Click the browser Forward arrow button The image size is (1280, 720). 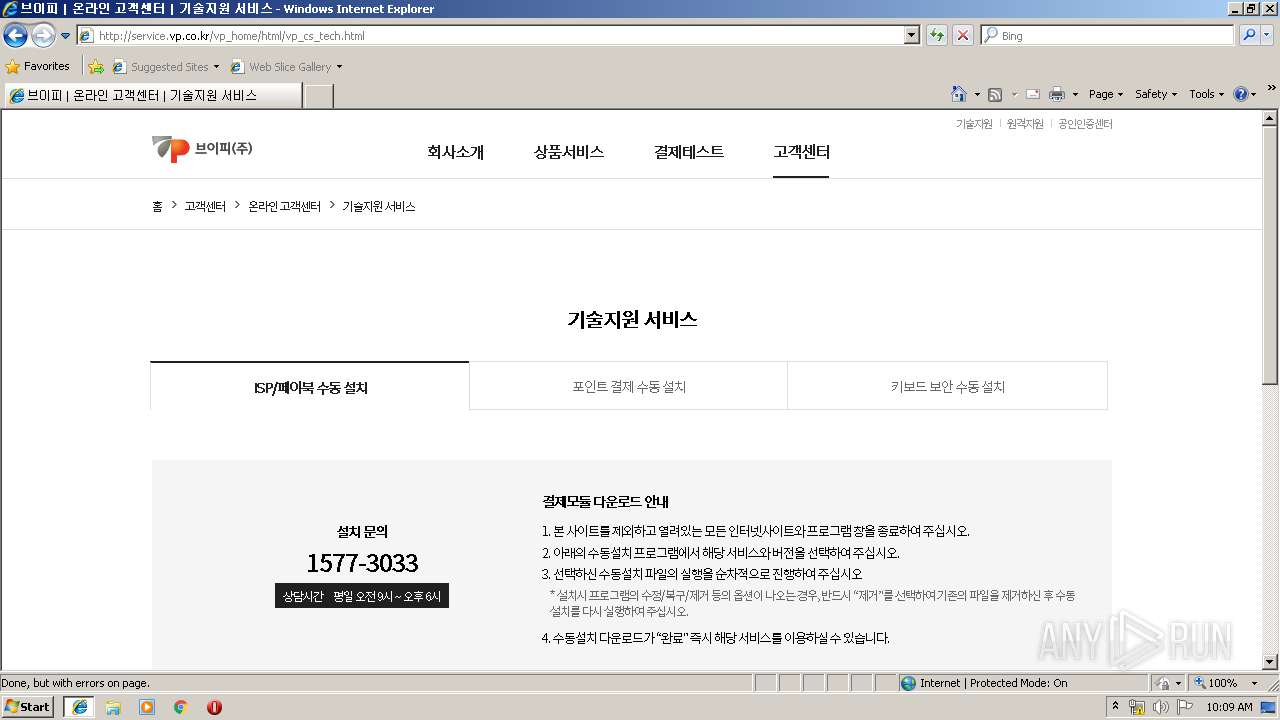click(x=43, y=36)
